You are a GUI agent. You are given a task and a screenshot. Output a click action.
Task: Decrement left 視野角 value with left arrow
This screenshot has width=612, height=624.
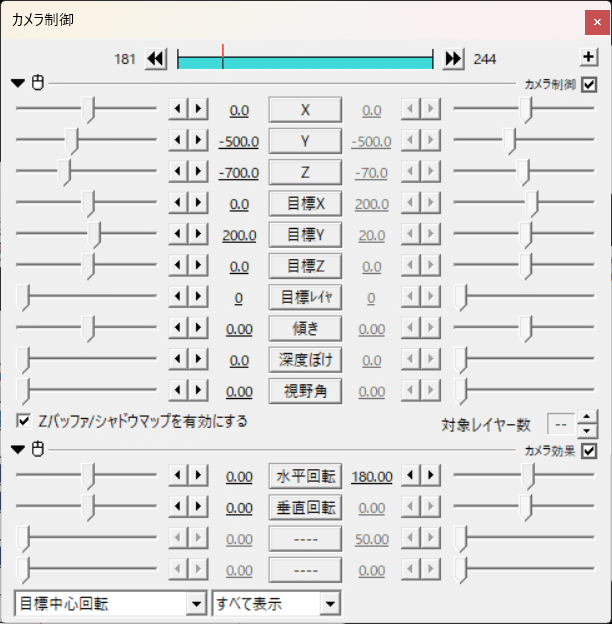[x=178, y=390]
